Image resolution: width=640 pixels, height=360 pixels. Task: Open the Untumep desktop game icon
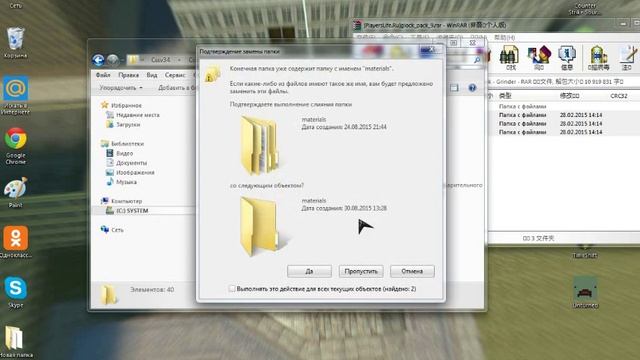(x=585, y=292)
